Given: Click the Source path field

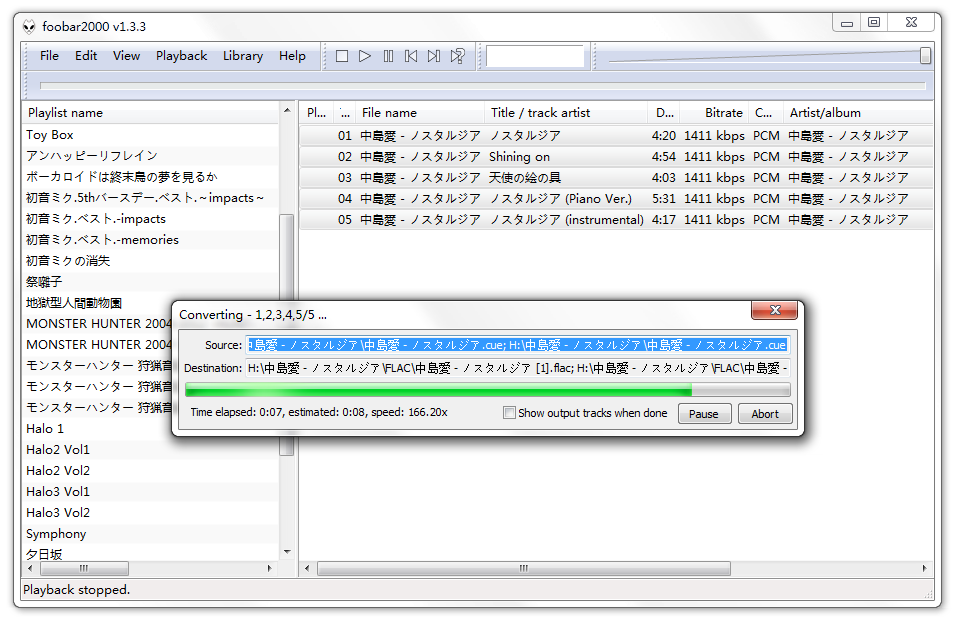Looking at the screenshot, I should point(517,345).
